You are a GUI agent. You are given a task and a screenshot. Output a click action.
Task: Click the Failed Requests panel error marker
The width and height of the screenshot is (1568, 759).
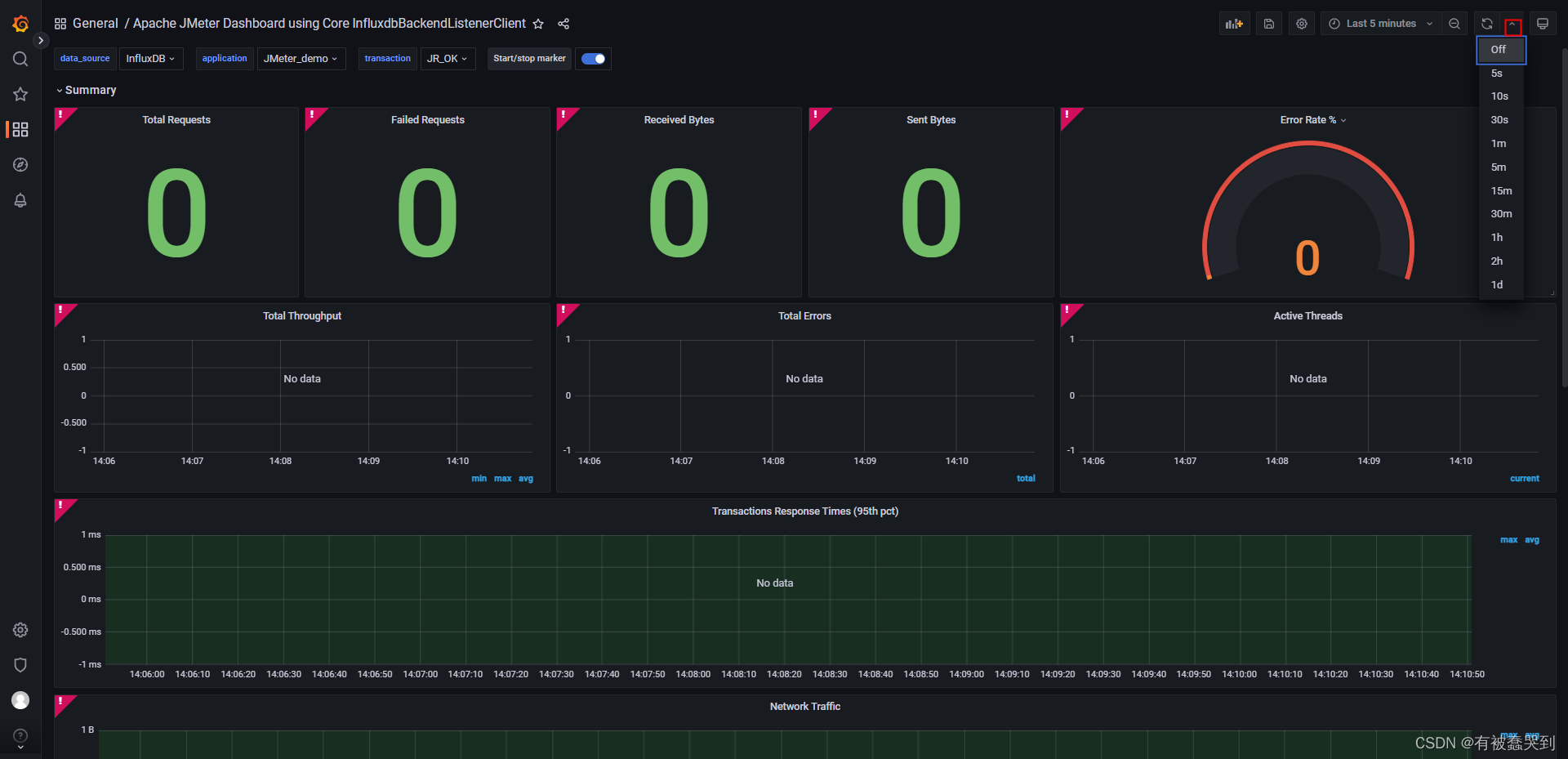click(313, 115)
